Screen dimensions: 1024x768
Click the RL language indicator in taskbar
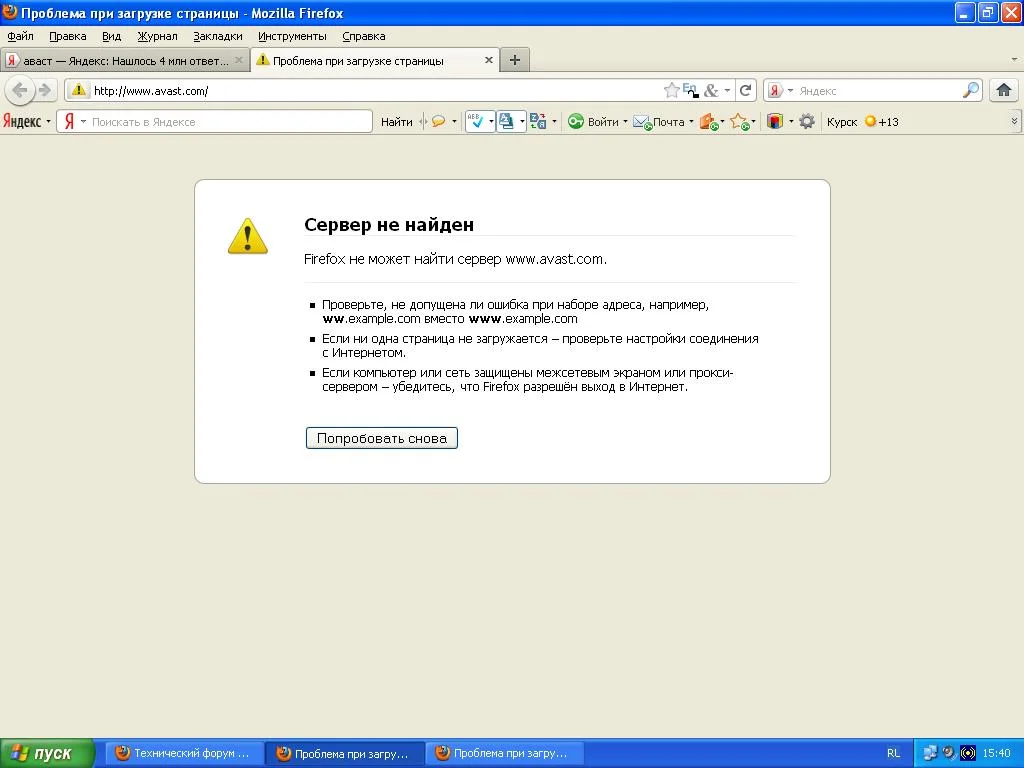(893, 753)
